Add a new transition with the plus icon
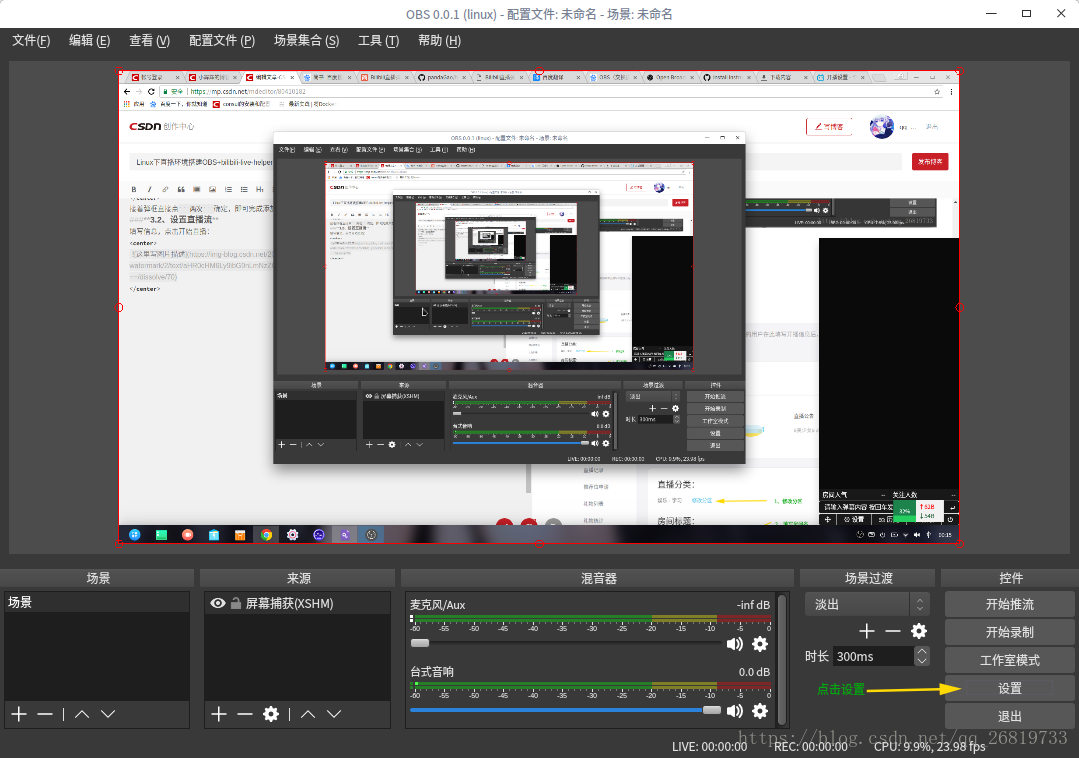The width and height of the screenshot is (1079, 758). (x=866, y=631)
